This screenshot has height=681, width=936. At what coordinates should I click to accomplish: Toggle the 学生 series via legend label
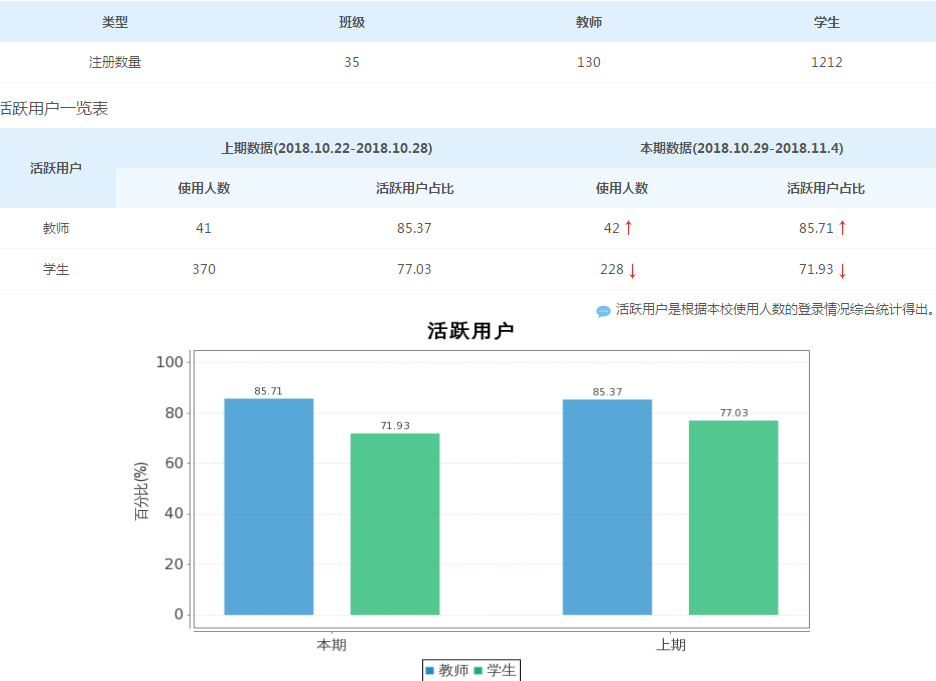point(501,670)
